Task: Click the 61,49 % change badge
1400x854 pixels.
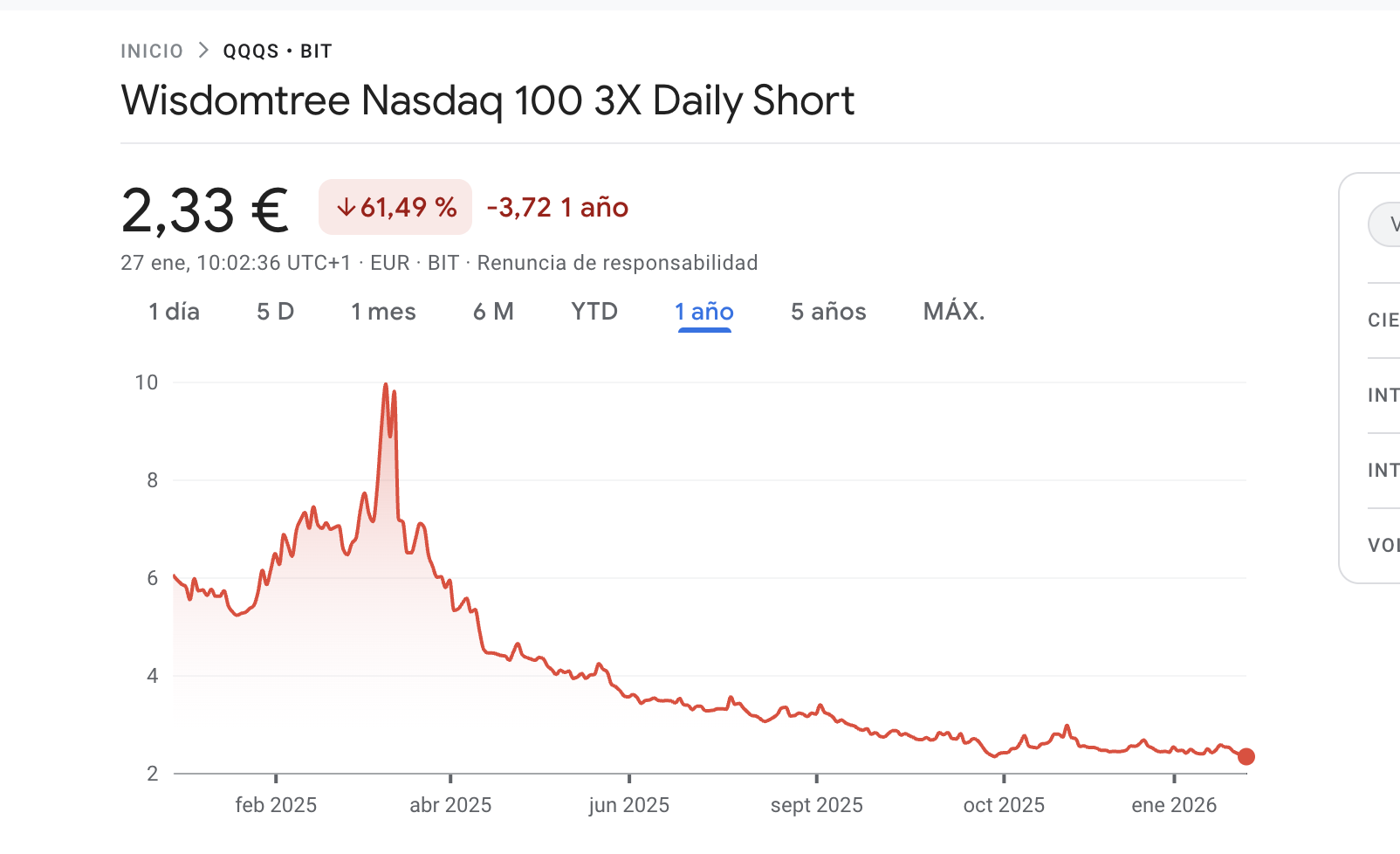Action: point(395,208)
